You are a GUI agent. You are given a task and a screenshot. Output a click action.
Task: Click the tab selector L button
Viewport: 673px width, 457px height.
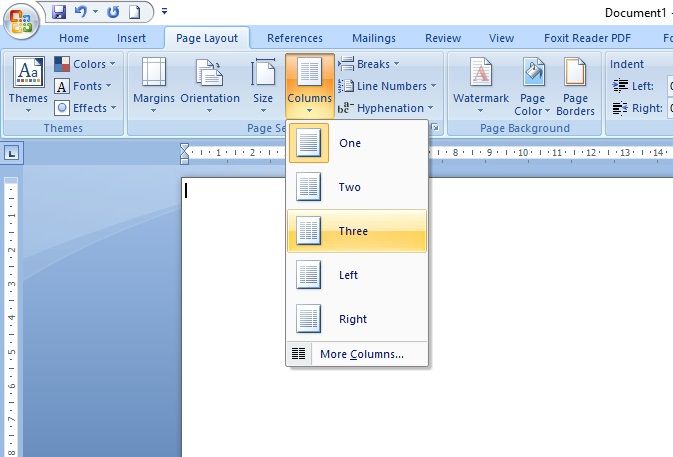pyautogui.click(x=12, y=153)
